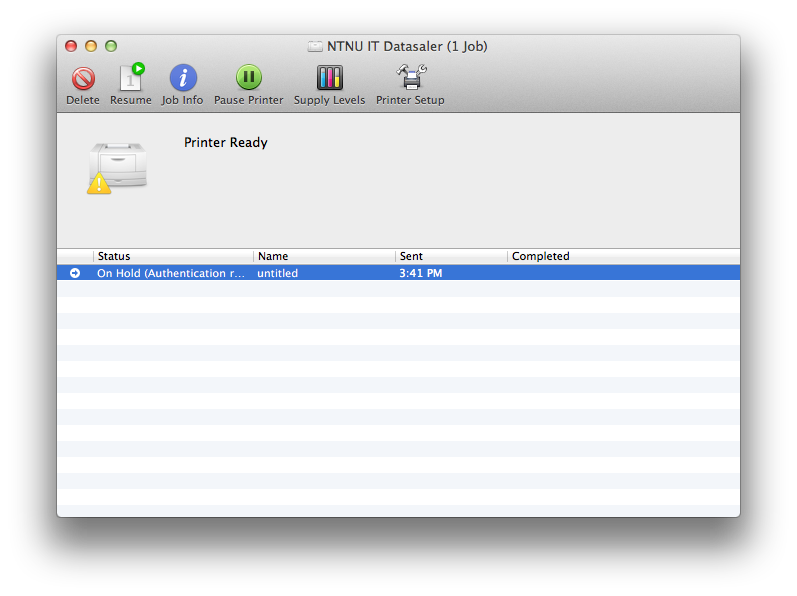Sort jobs by the Completed column
The width and height of the screenshot is (797, 596).
pos(624,256)
